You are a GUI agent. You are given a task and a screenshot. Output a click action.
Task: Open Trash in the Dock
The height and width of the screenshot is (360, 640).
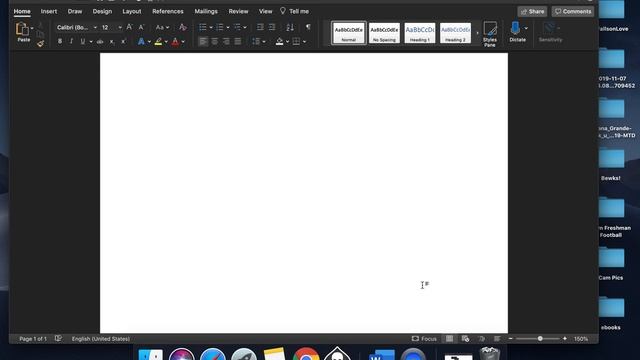coord(490,353)
